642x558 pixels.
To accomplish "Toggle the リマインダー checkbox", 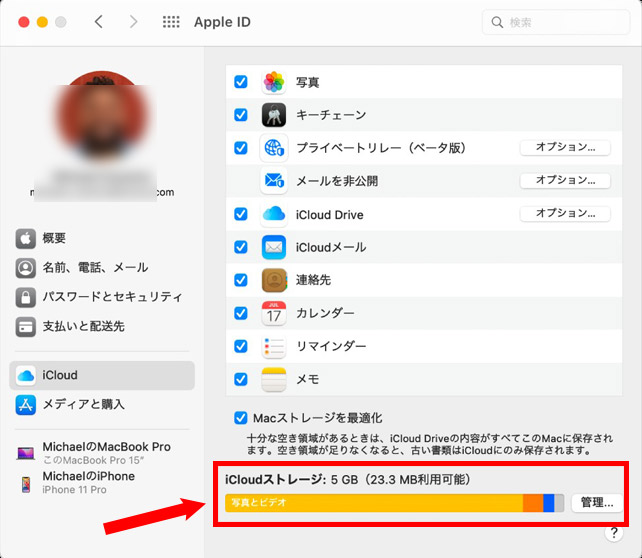I will (241, 346).
